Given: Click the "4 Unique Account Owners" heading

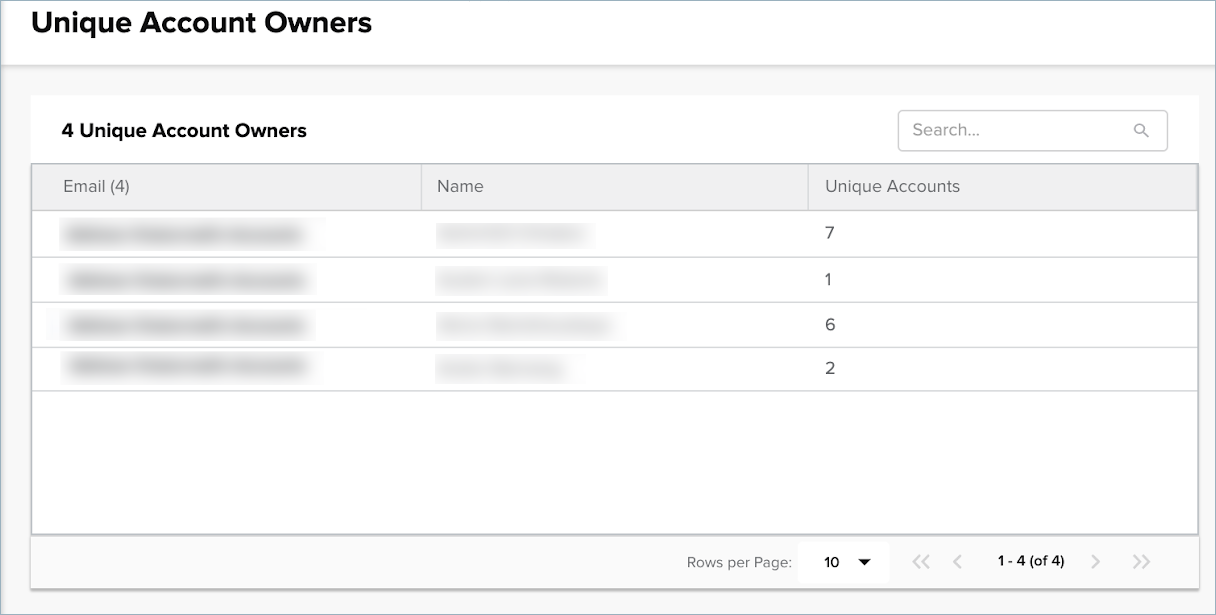Looking at the screenshot, I should click(184, 130).
